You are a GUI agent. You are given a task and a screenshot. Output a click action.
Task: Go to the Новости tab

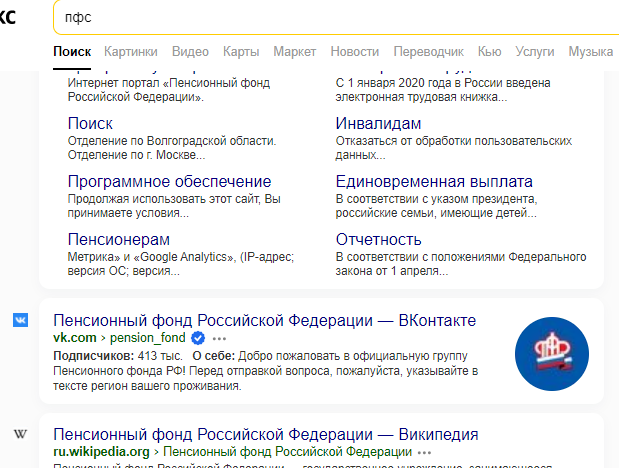tap(355, 52)
